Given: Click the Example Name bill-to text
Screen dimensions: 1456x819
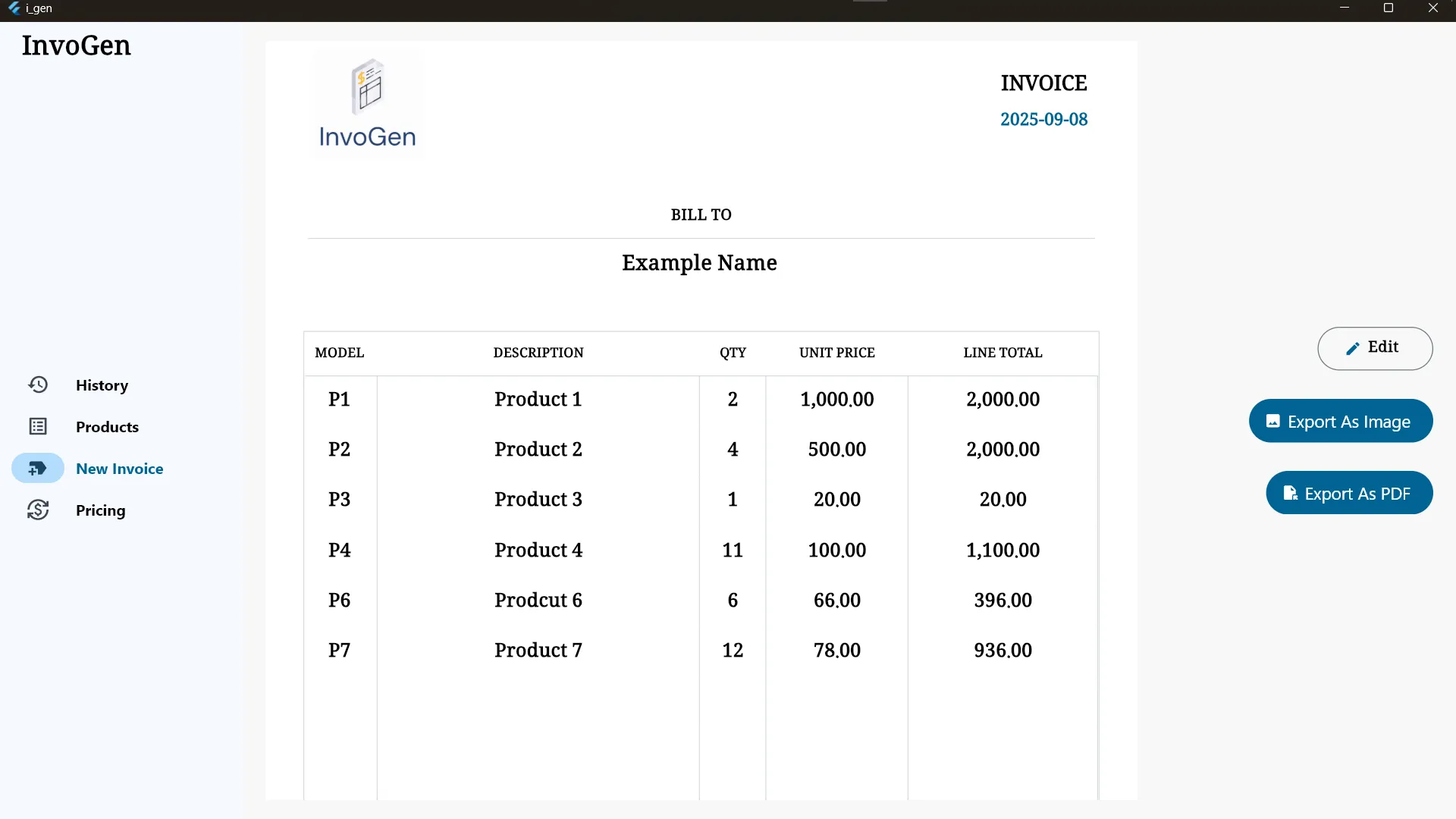Looking at the screenshot, I should (x=699, y=262).
